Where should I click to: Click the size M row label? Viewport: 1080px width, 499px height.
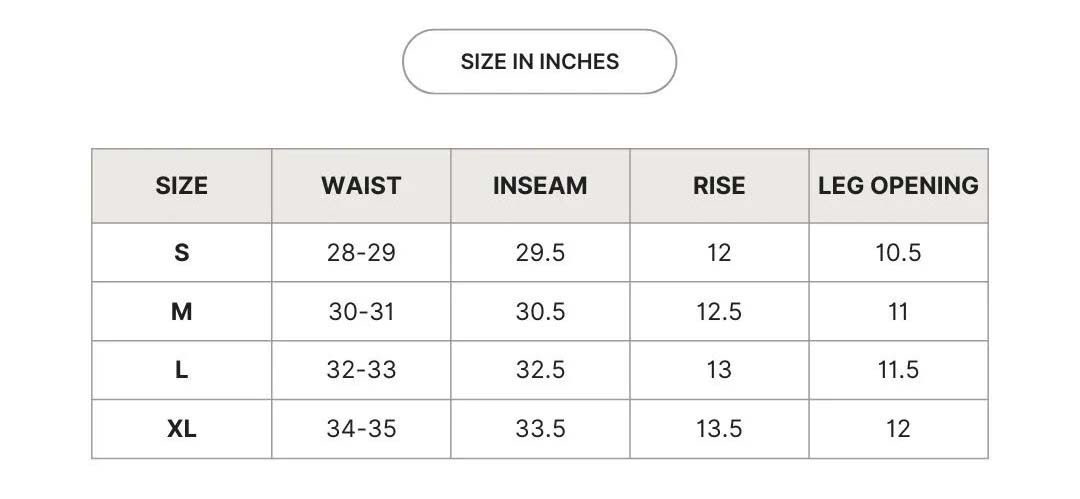tap(181, 312)
